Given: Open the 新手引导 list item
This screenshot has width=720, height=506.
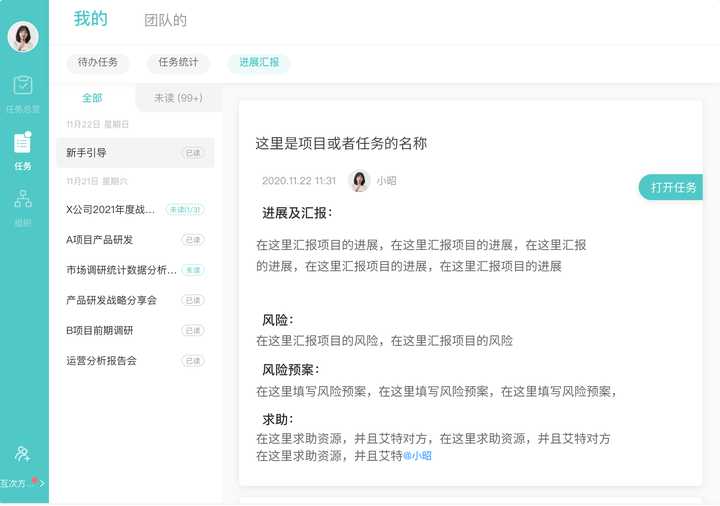Looking at the screenshot, I should (135, 153).
